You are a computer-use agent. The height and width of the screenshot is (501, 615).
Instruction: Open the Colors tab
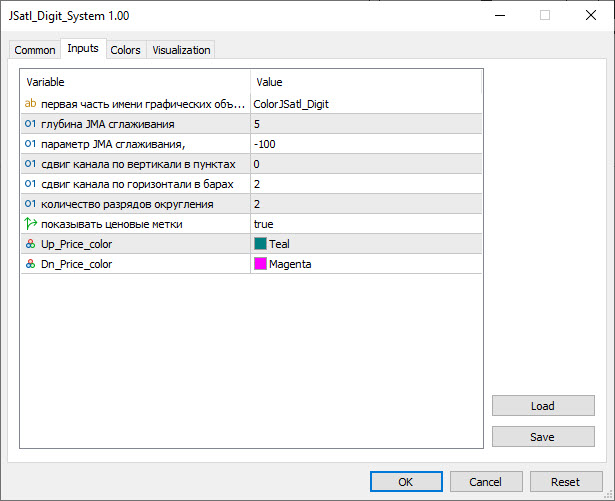click(x=126, y=50)
